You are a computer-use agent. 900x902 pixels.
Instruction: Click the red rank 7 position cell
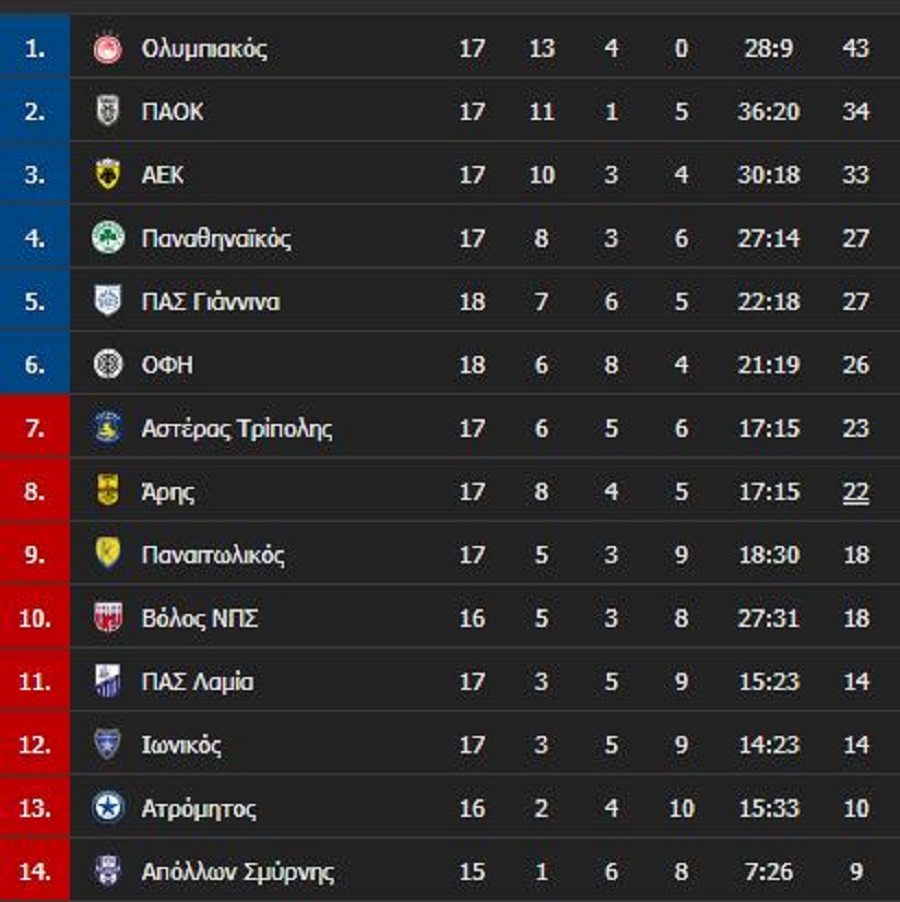coord(35,428)
